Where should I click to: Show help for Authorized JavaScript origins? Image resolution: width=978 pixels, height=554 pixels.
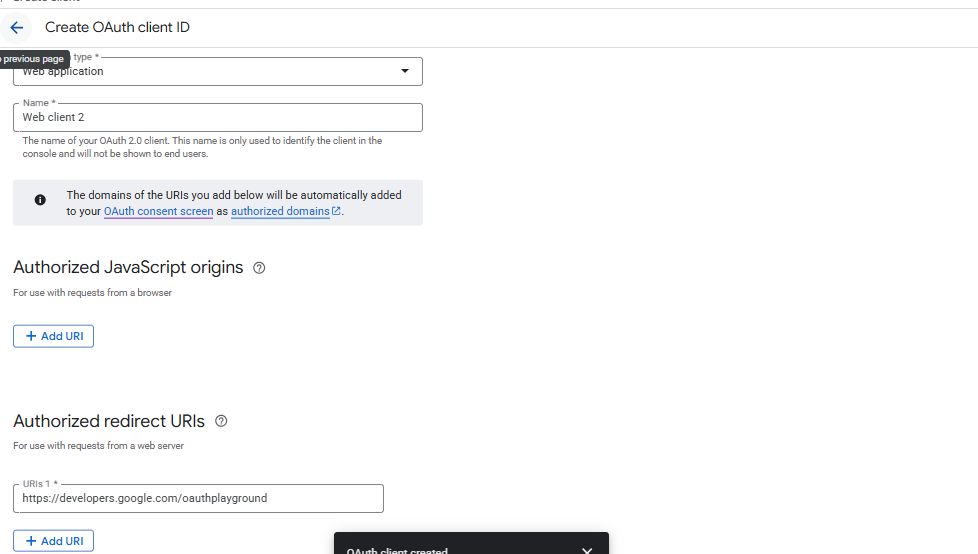[x=259, y=268]
